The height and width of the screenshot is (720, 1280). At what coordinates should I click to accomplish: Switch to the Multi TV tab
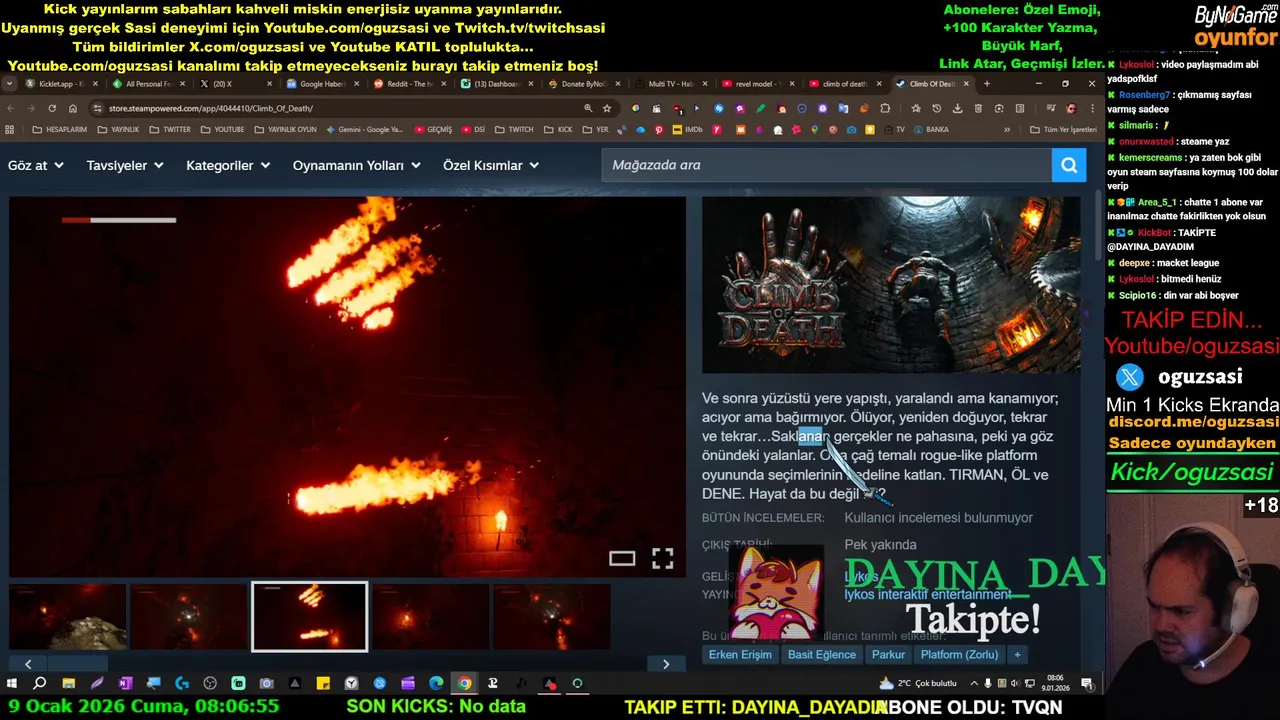click(x=670, y=84)
